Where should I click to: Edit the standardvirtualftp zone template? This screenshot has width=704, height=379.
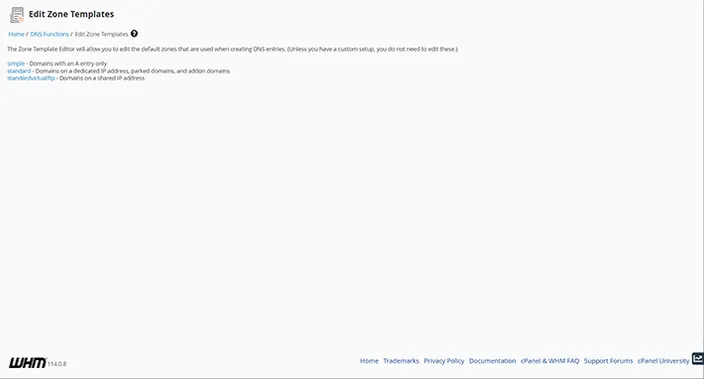pyautogui.click(x=31, y=78)
